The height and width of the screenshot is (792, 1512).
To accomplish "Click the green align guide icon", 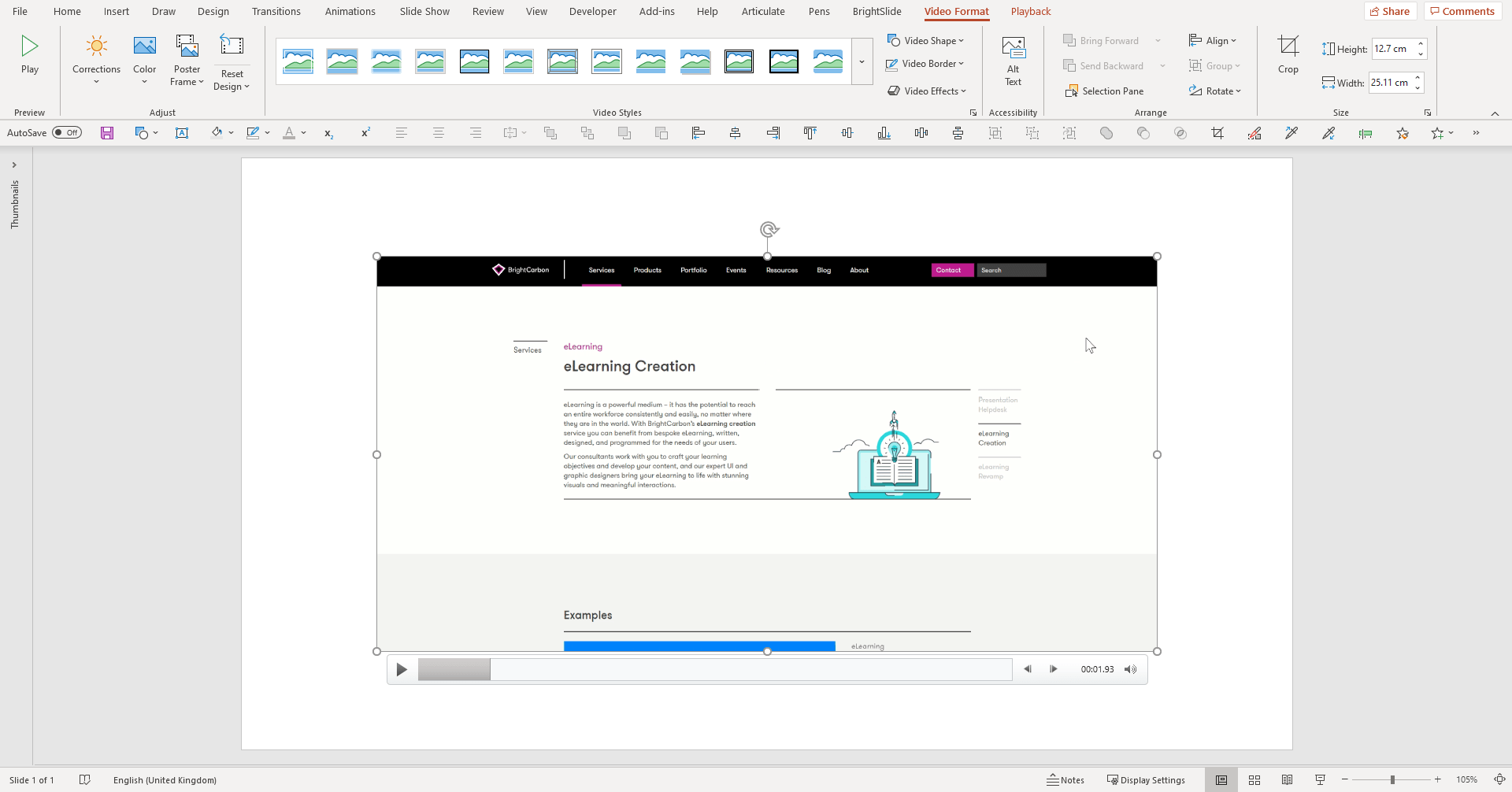I will [1366, 133].
